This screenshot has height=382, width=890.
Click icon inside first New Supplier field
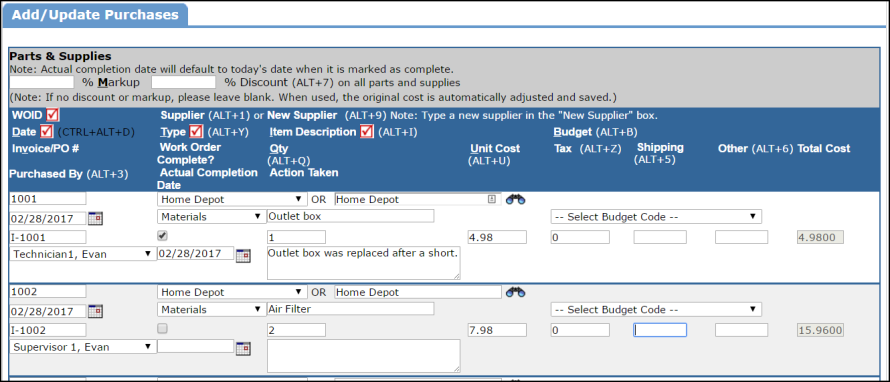point(492,199)
